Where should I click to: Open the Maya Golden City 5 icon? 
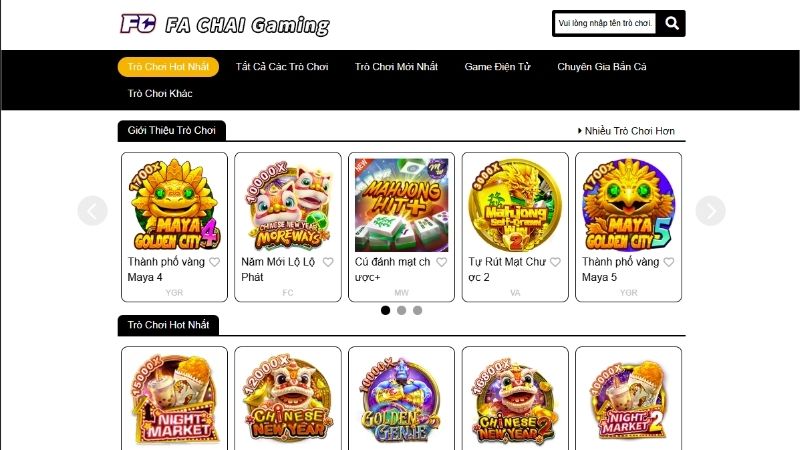[x=629, y=205]
